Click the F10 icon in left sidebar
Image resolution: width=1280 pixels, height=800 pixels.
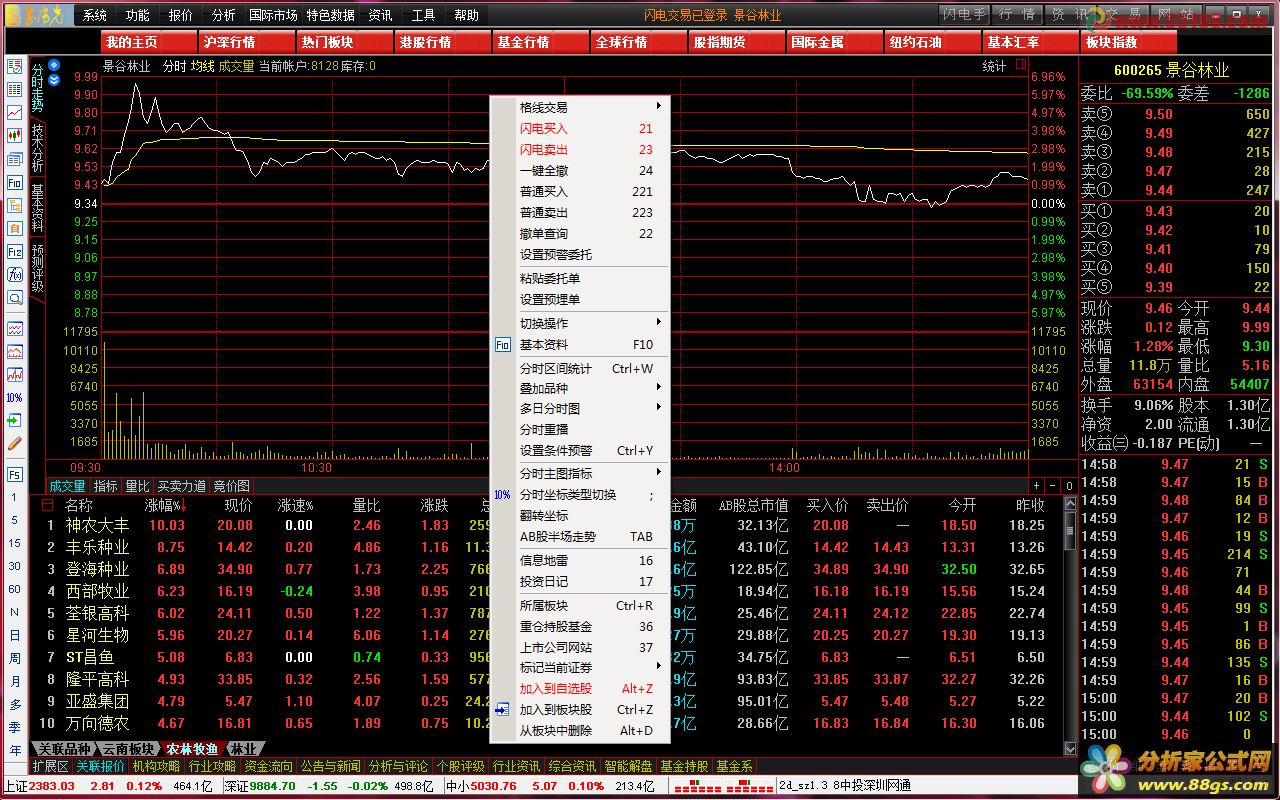coord(15,183)
